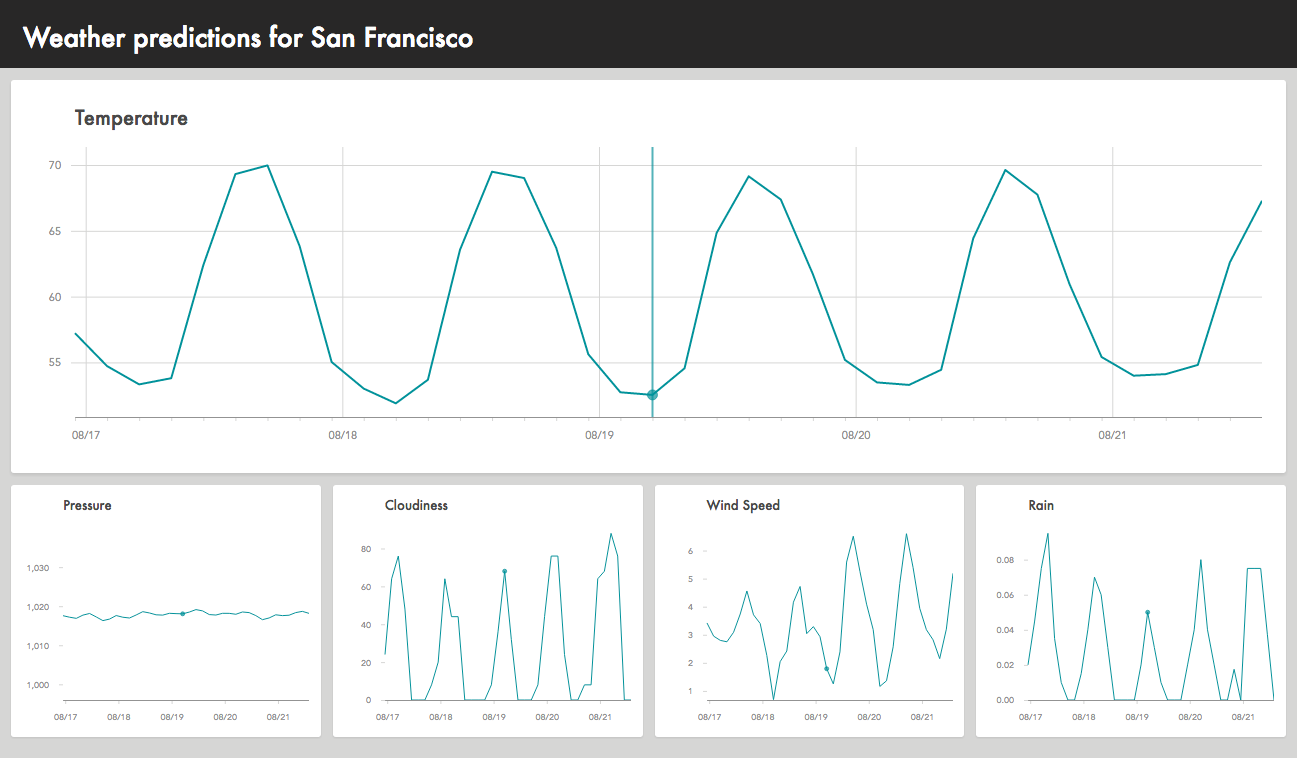
Task: Select the Pressure panel title
Action: click(87, 505)
